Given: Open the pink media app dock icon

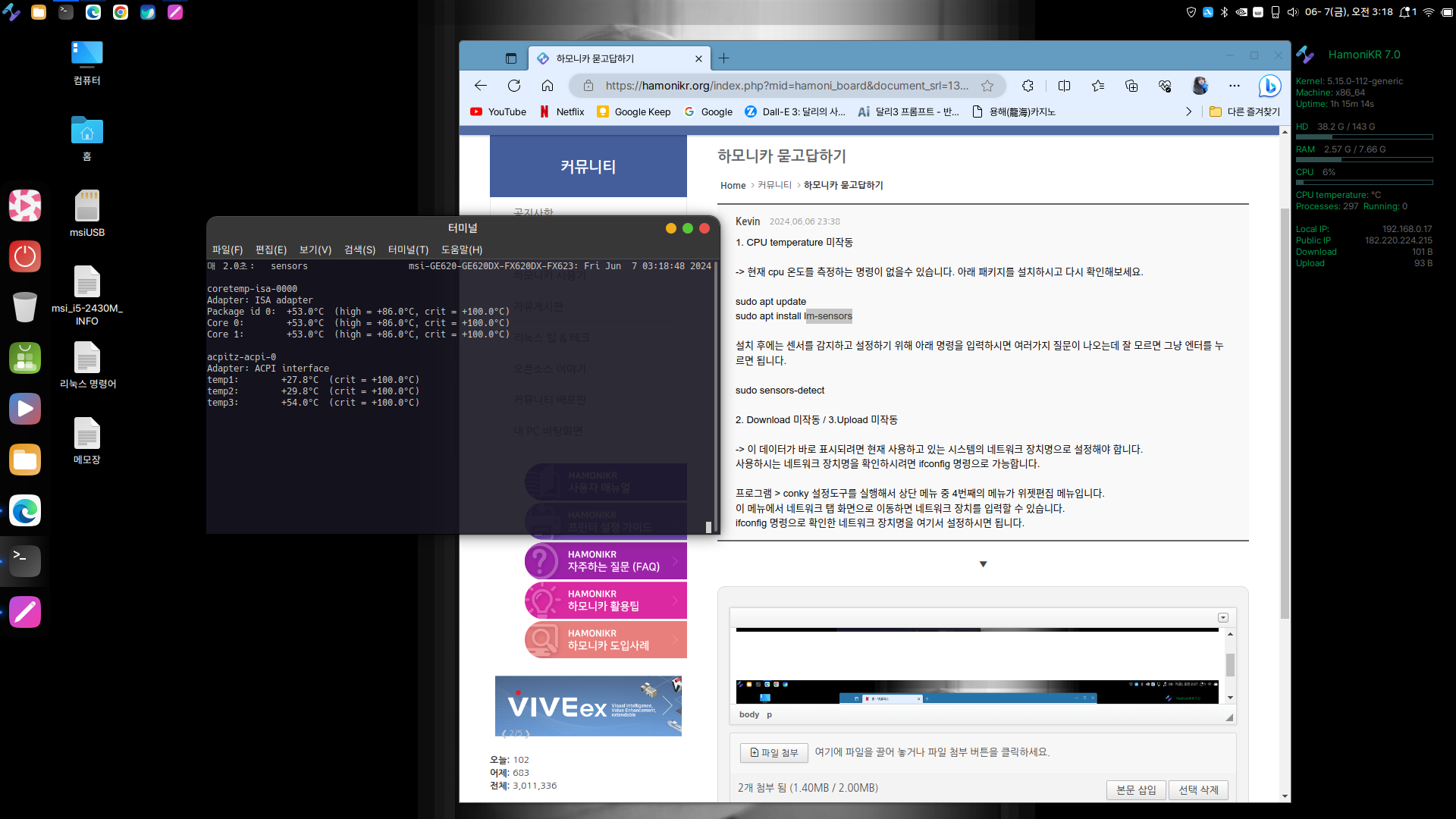Looking at the screenshot, I should (25, 206).
